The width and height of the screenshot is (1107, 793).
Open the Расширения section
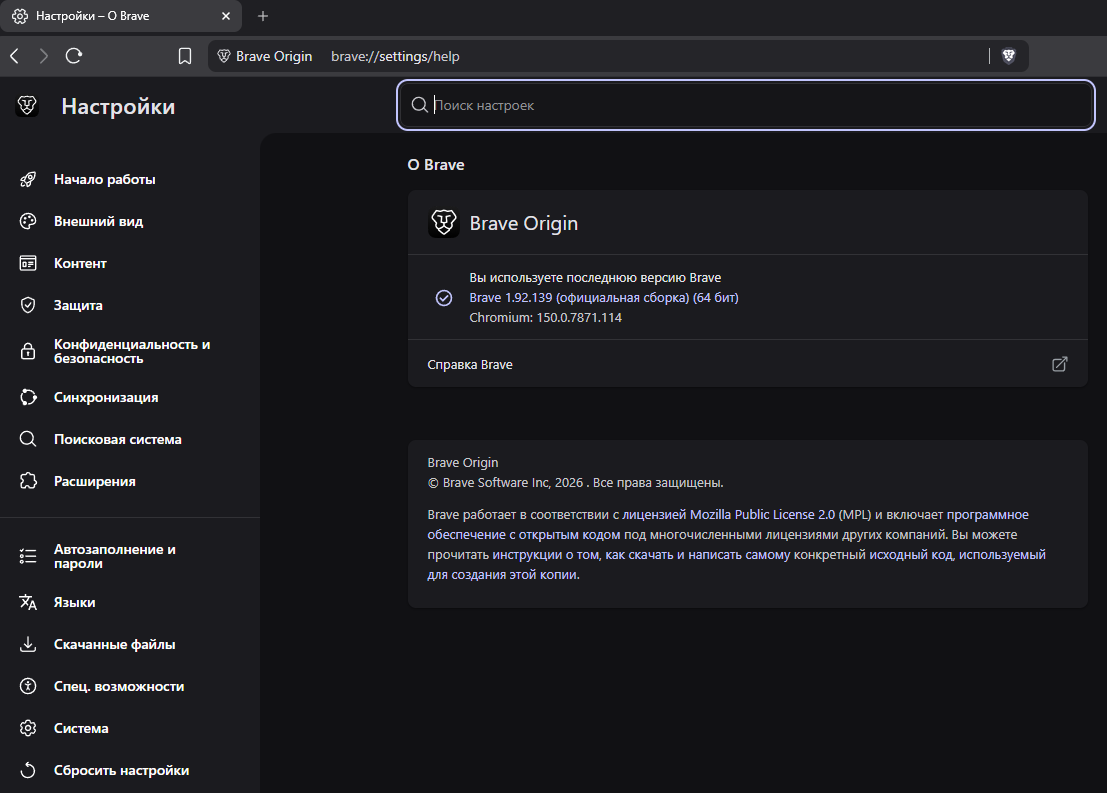coord(95,481)
